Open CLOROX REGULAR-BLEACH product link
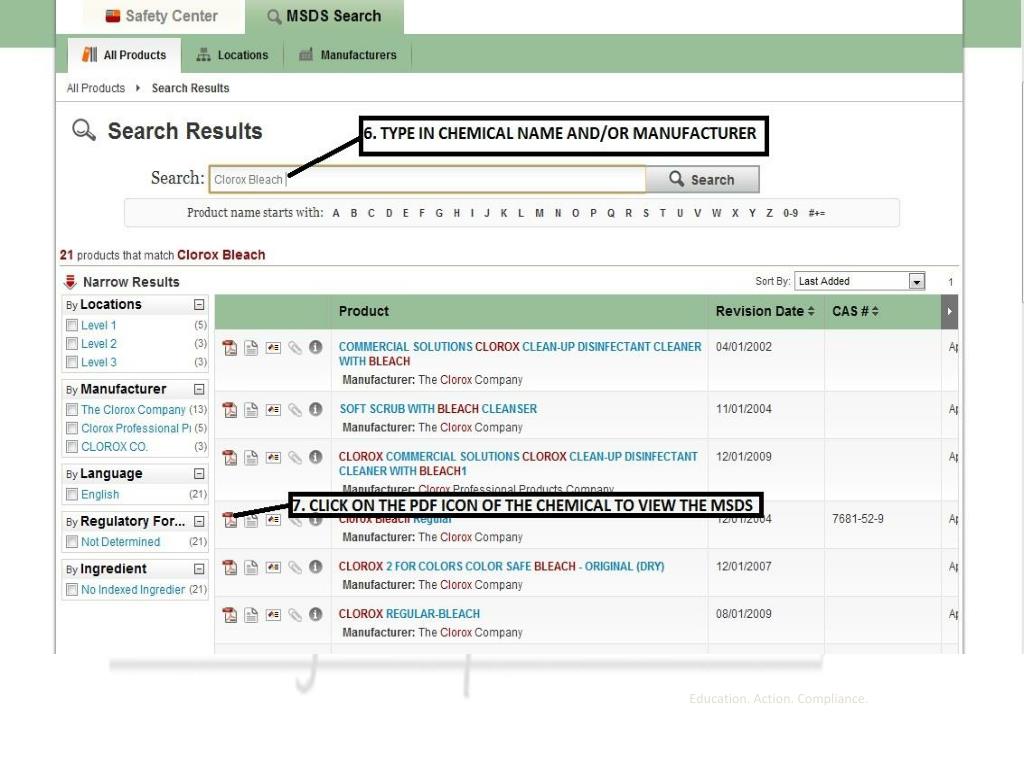Screen dimensions: 1024x768 tap(409, 614)
